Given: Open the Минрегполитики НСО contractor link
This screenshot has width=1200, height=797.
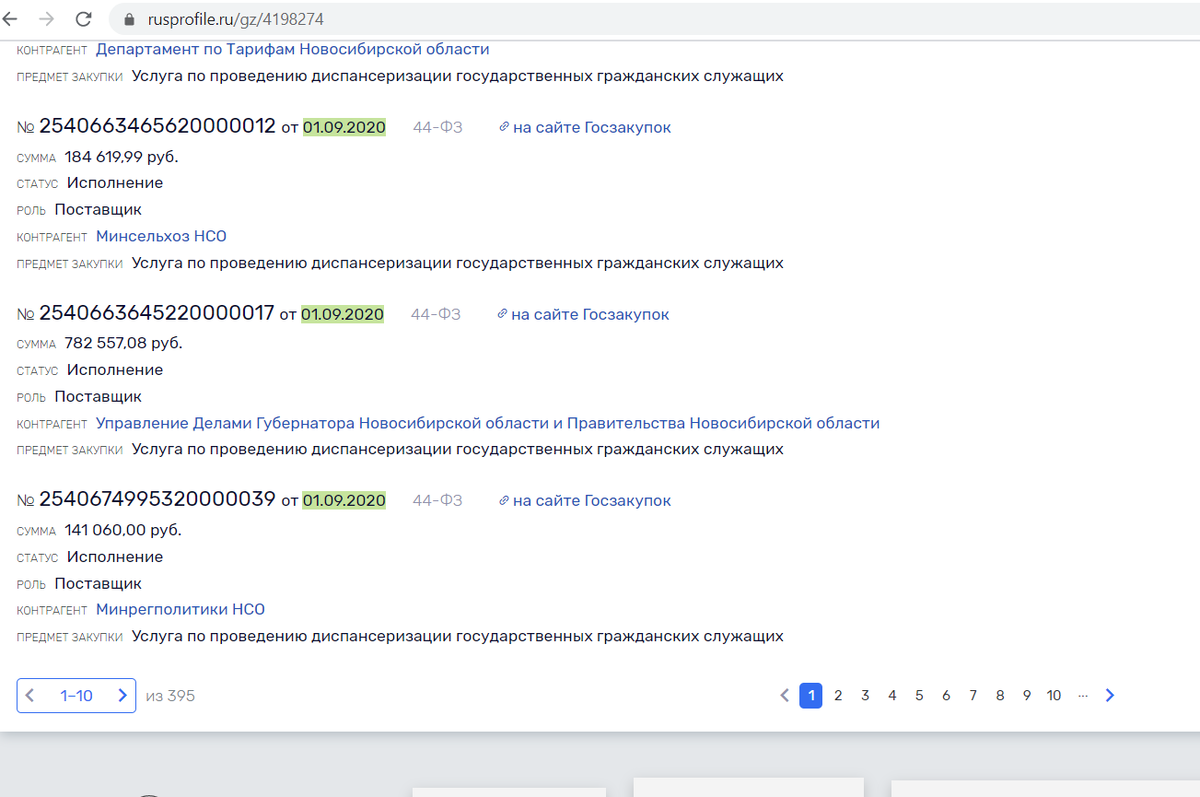Looking at the screenshot, I should tap(180, 609).
